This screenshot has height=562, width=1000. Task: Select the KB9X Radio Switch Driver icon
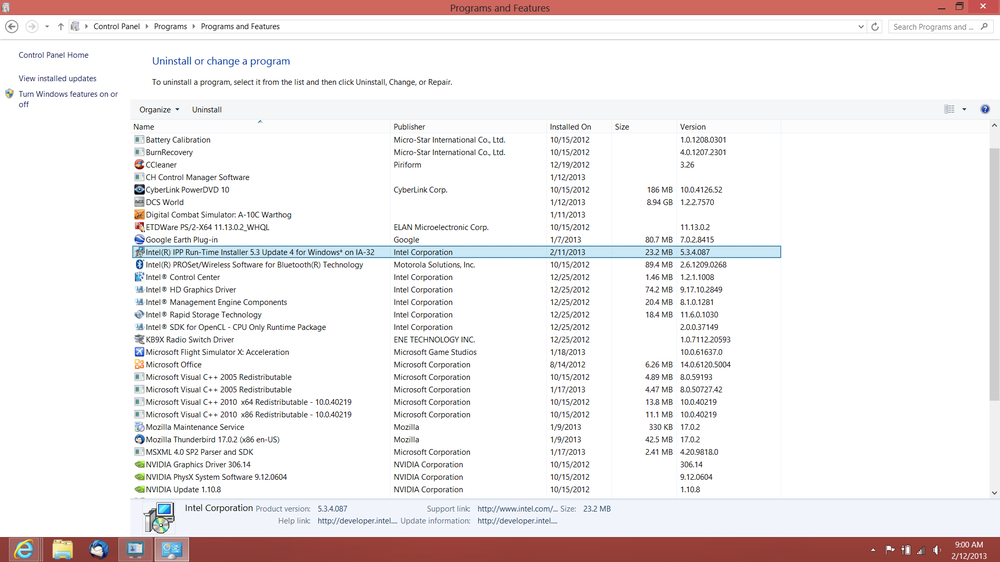[x=139, y=339]
